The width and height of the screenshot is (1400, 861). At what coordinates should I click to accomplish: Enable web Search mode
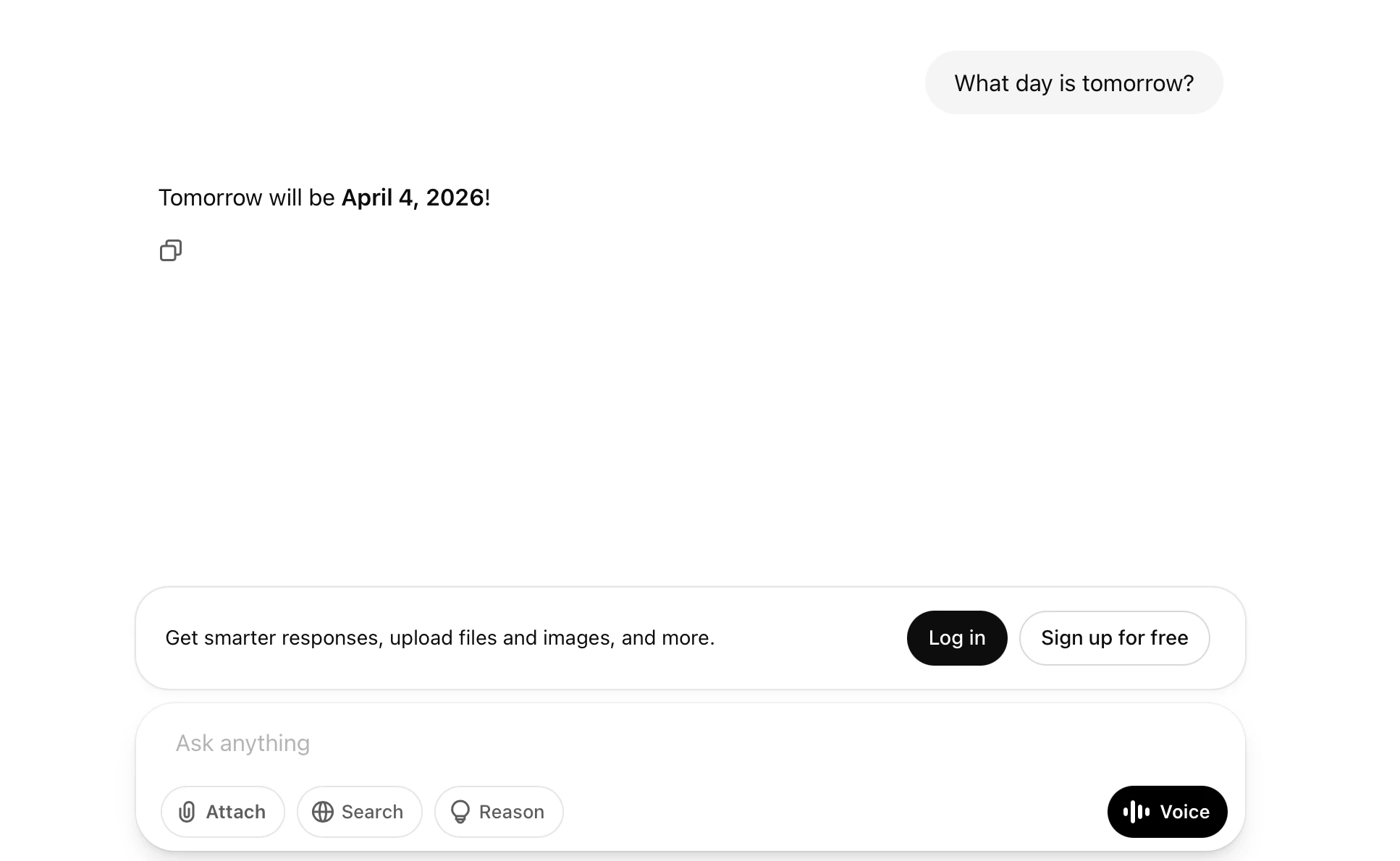point(360,812)
